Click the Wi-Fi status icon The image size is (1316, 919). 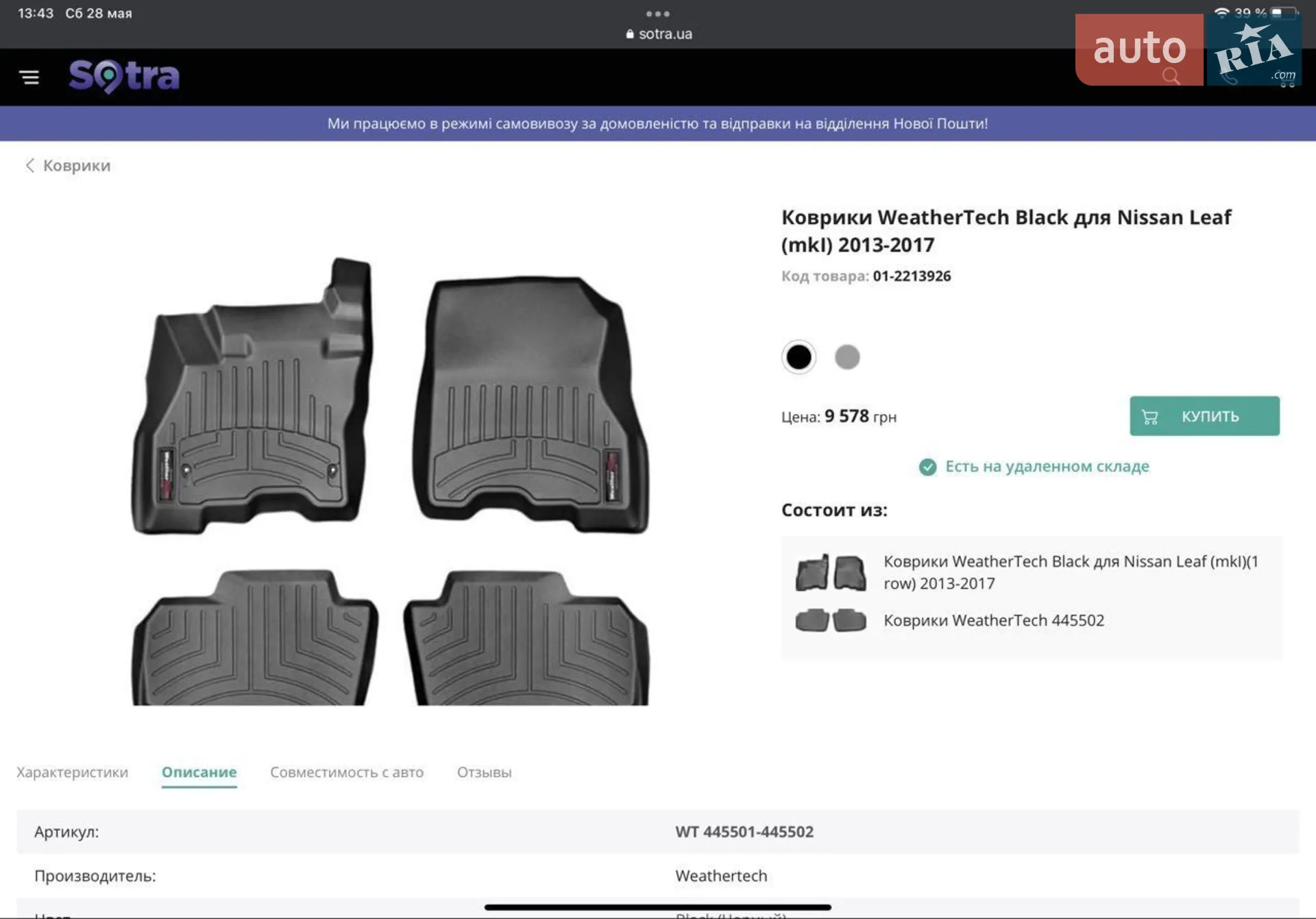pos(1221,12)
